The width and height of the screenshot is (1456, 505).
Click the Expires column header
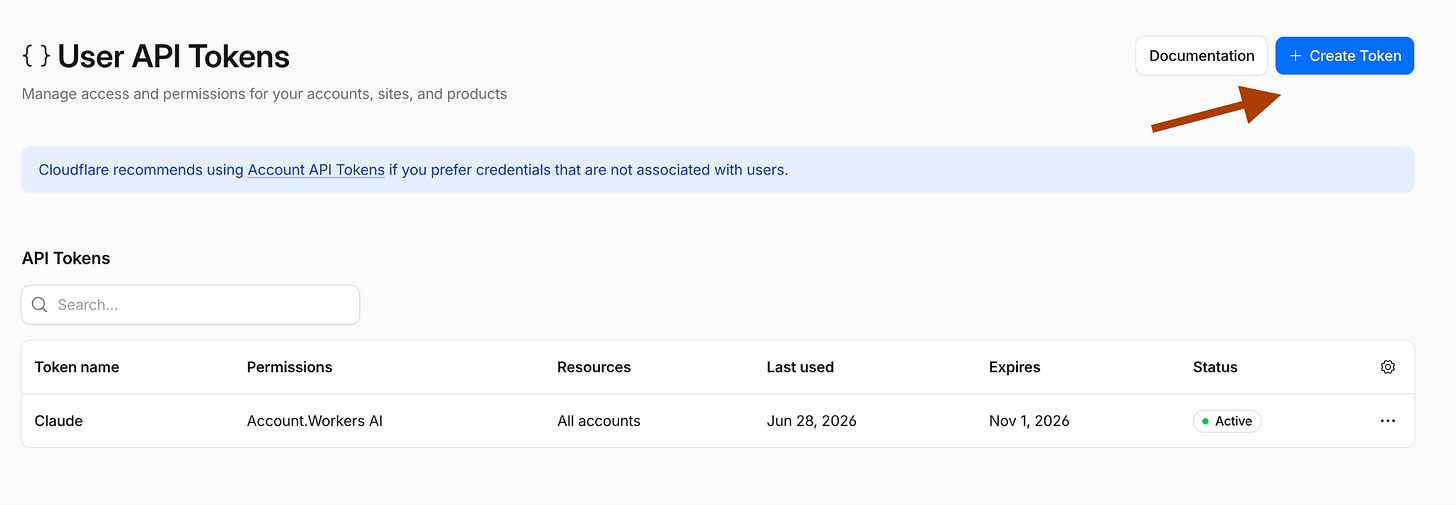1014,367
